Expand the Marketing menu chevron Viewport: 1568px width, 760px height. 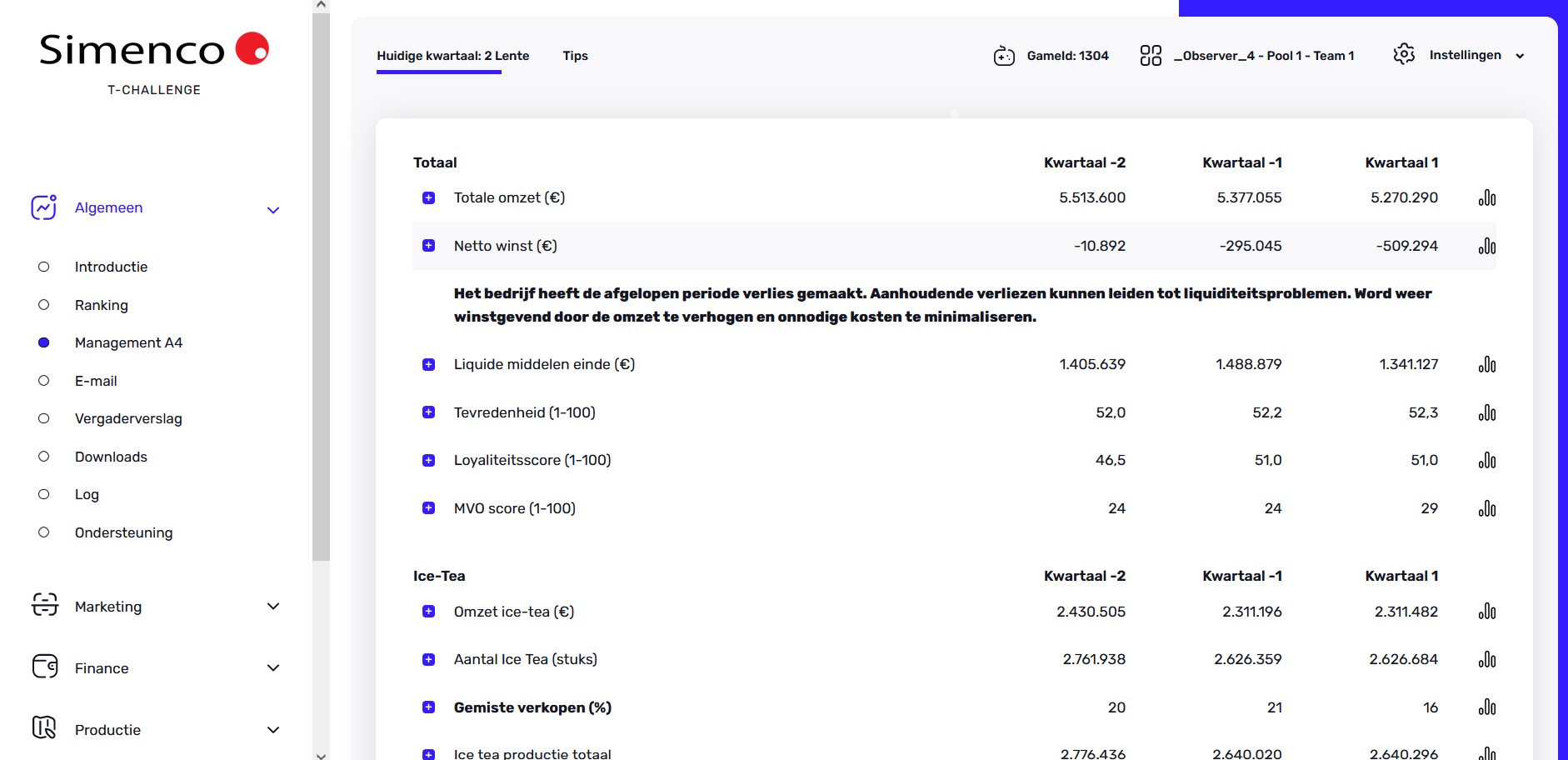point(272,606)
